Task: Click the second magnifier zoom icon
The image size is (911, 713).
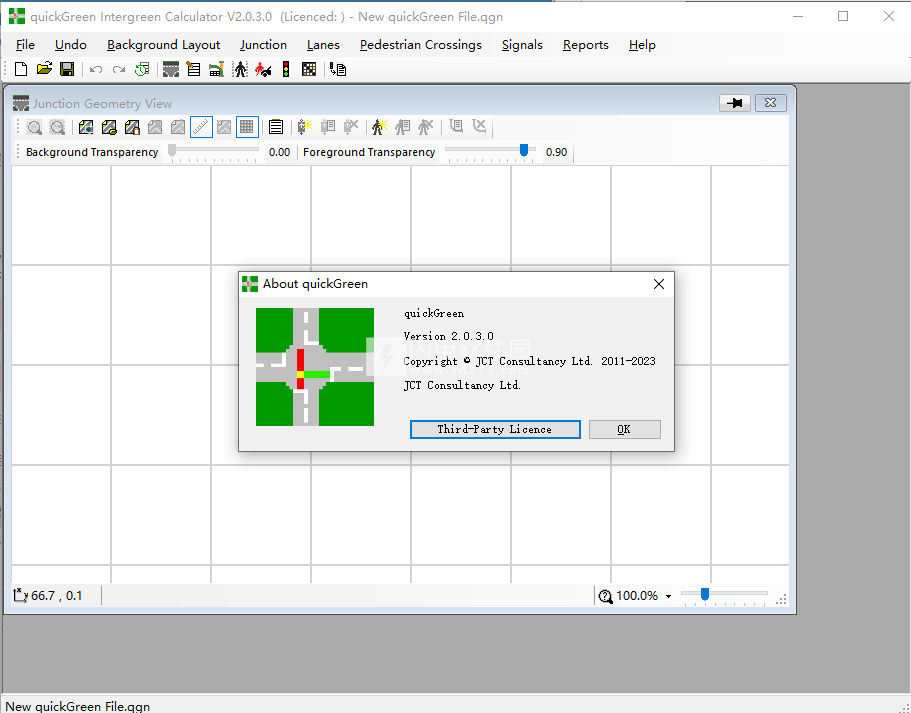Action: pyautogui.click(x=57, y=127)
